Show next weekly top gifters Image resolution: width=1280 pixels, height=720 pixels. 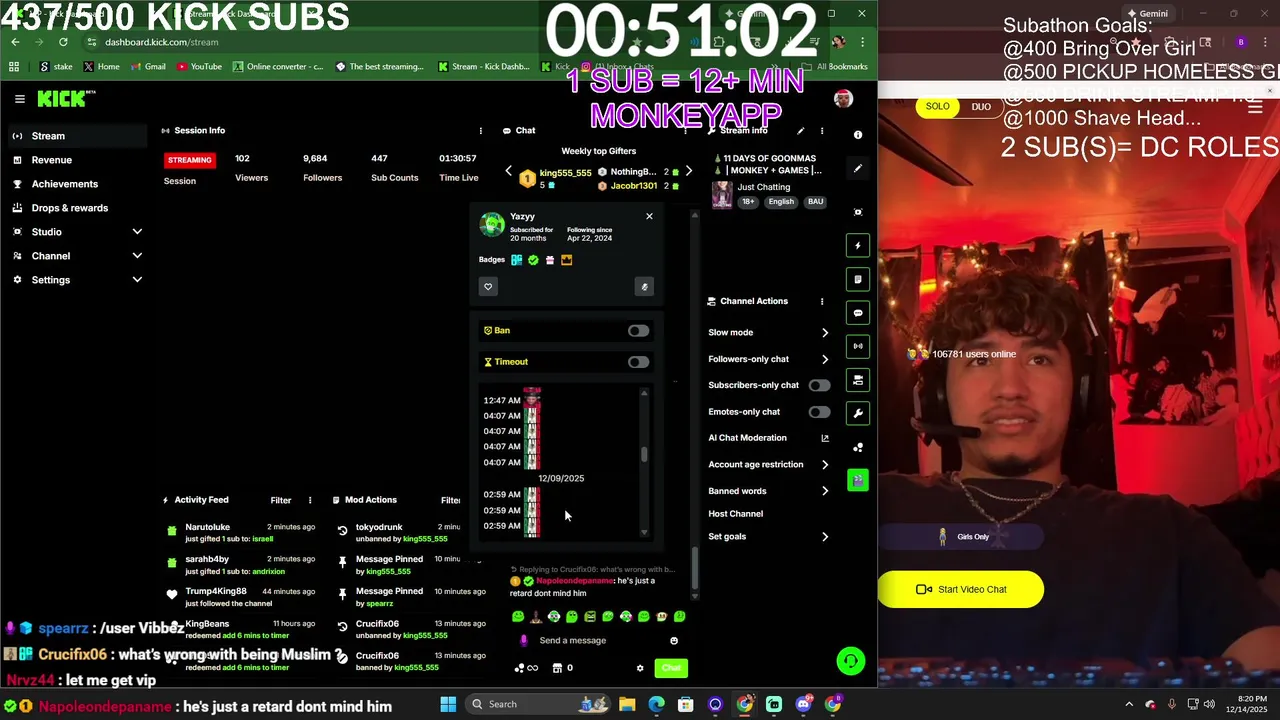[x=688, y=171]
